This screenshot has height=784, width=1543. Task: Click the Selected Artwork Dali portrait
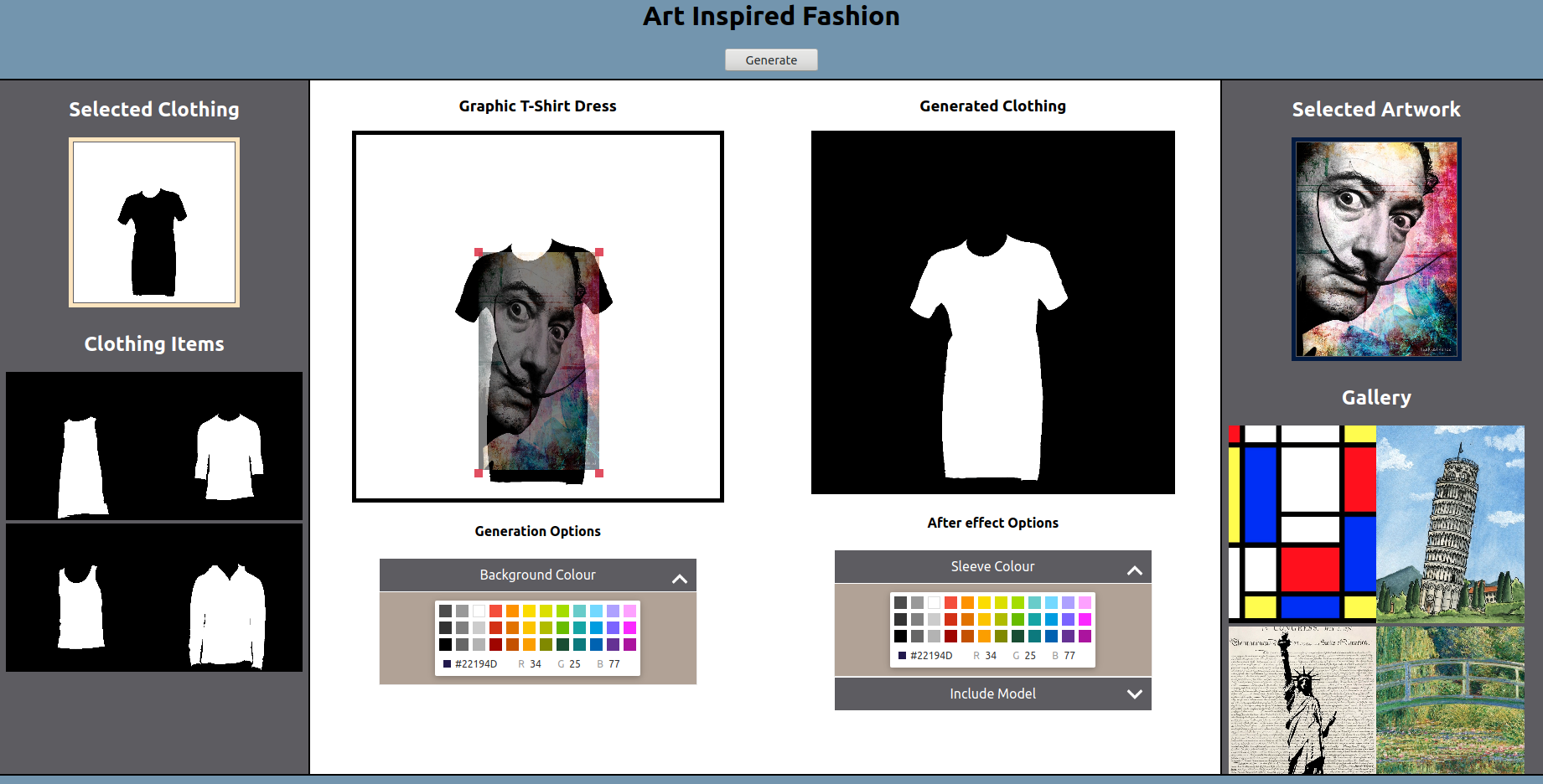1376,250
